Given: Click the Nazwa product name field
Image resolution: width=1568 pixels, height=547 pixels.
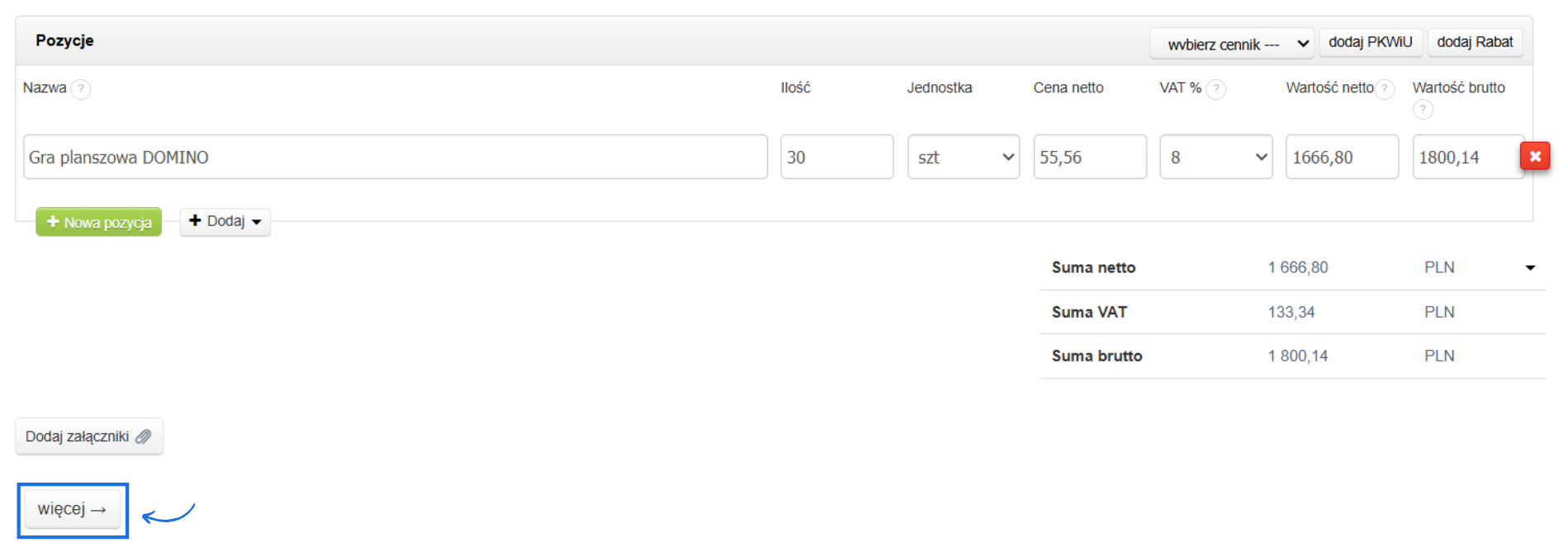Looking at the screenshot, I should [x=395, y=157].
